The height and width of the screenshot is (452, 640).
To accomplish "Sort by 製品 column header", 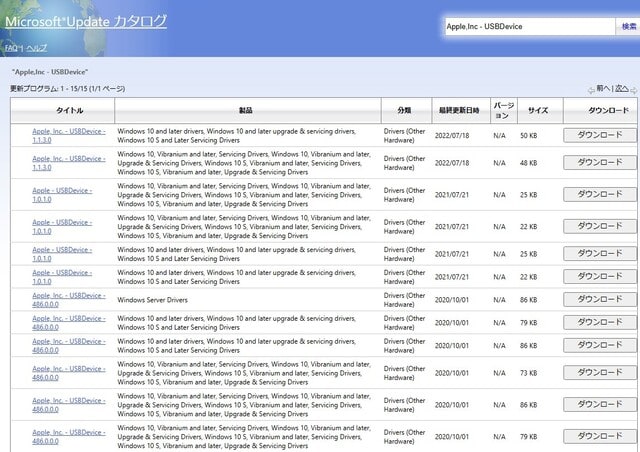I will click(x=248, y=110).
